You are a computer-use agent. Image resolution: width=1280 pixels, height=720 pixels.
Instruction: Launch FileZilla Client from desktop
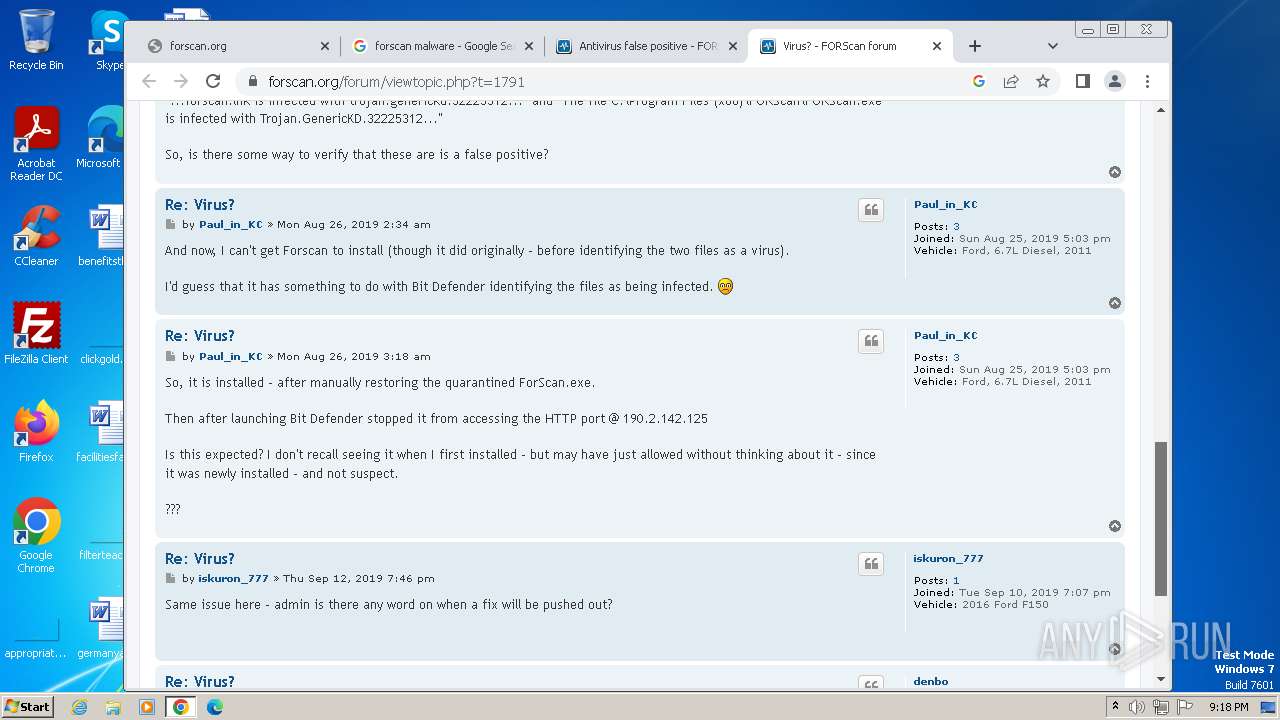[x=36, y=333]
